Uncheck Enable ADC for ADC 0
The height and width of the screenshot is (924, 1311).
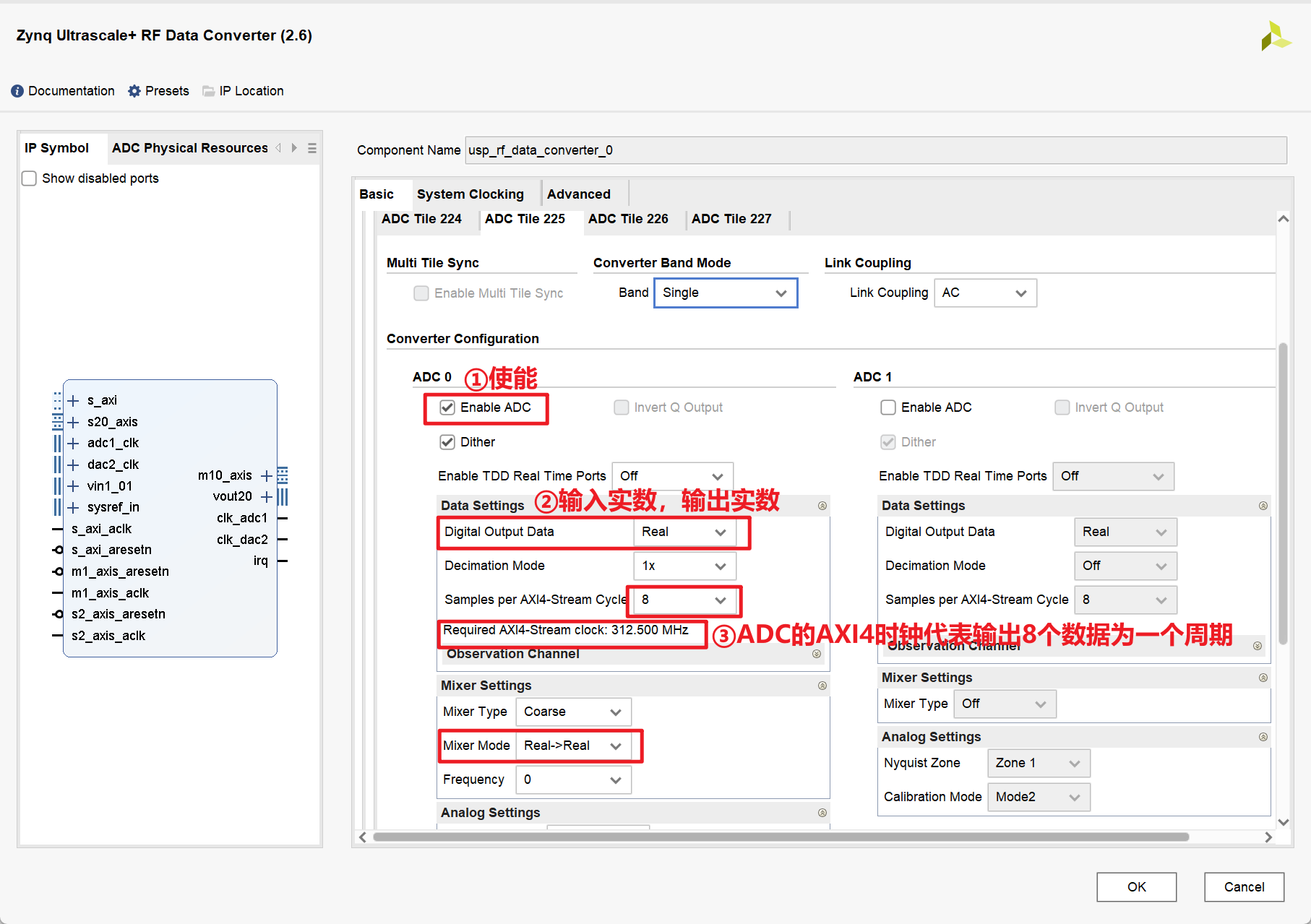click(447, 407)
